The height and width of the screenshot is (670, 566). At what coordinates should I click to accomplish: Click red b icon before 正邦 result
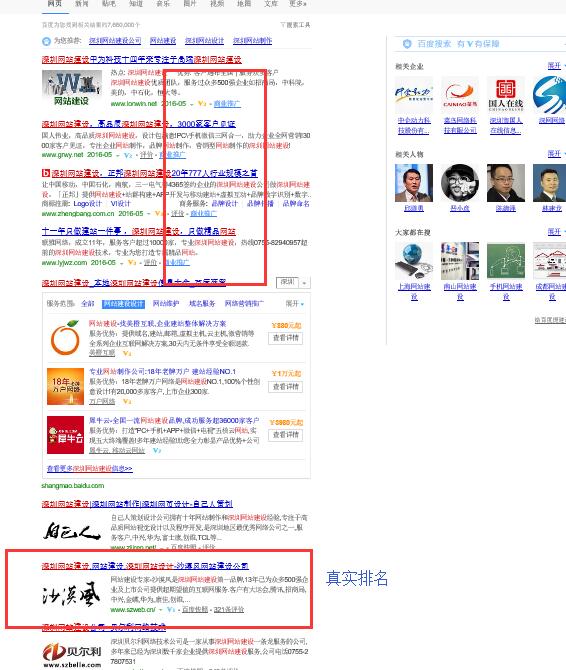click(46, 173)
